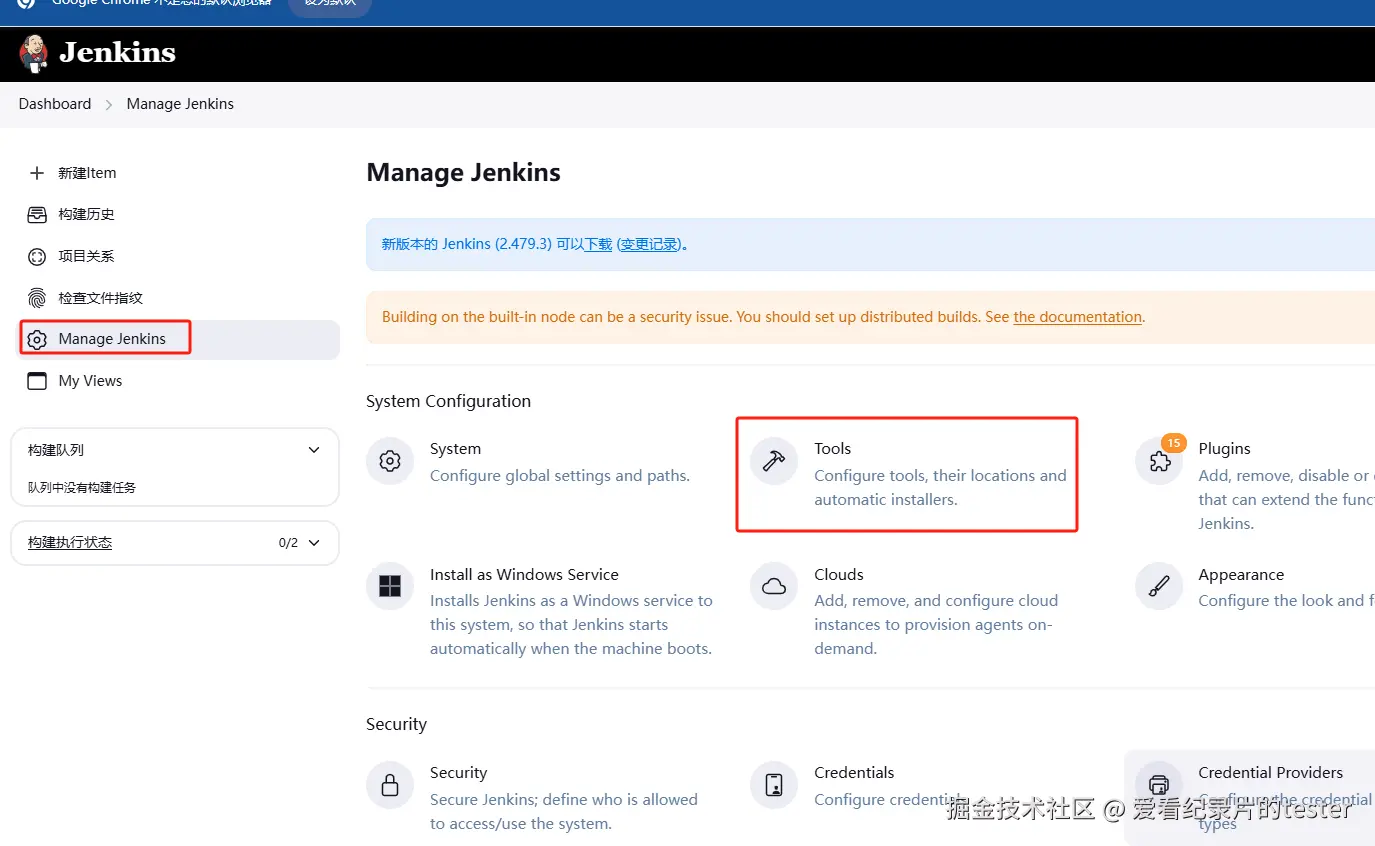Click the fingerprint icon for 检查文件指纹
1375x846 pixels.
pyautogui.click(x=37, y=298)
